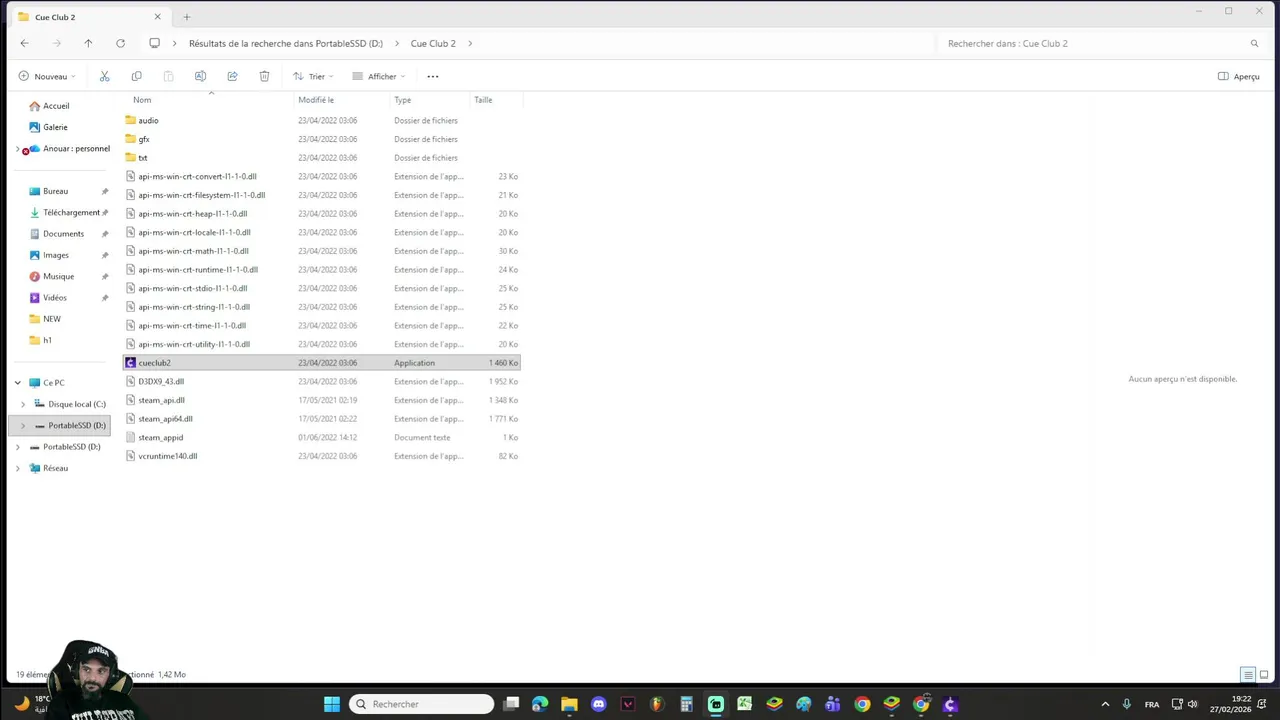Click the Copy icon in the toolbar
Screen dimensions: 1280x720
click(136, 76)
